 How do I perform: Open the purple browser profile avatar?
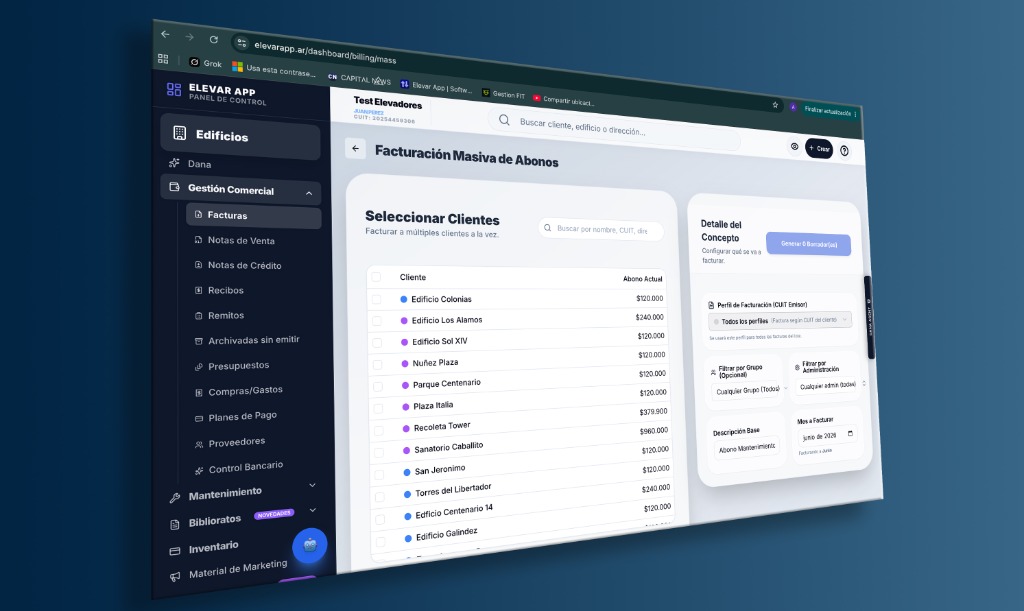coord(793,107)
